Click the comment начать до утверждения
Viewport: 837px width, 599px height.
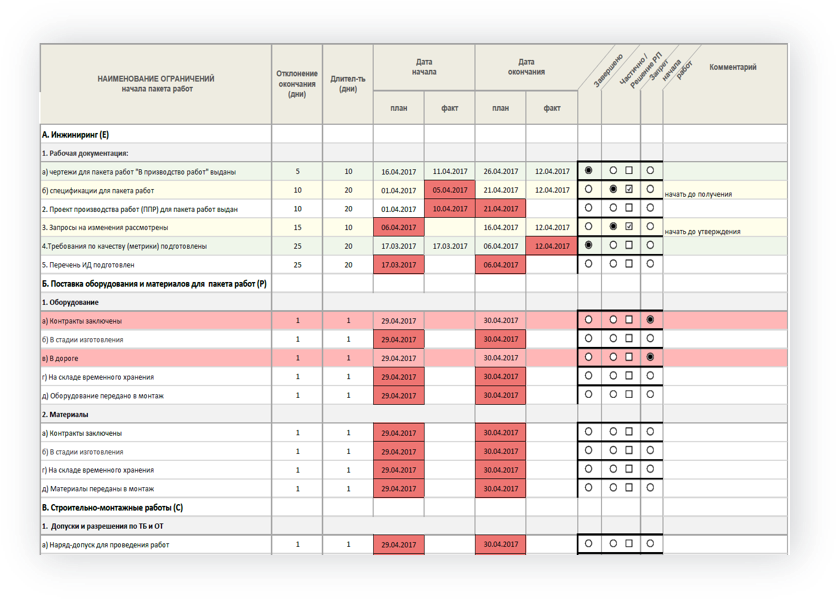702,232
